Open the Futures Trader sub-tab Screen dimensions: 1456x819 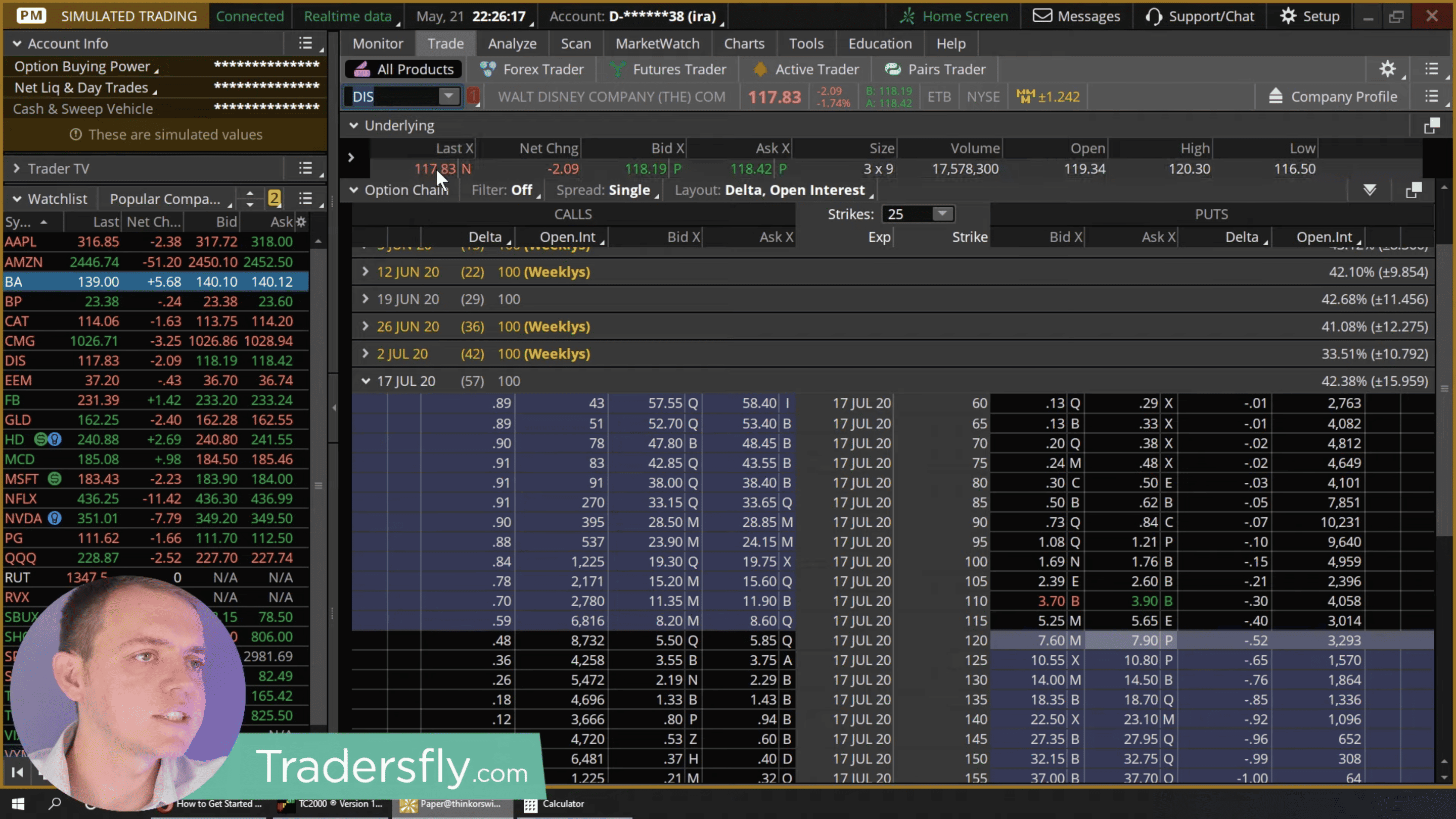tap(669, 70)
